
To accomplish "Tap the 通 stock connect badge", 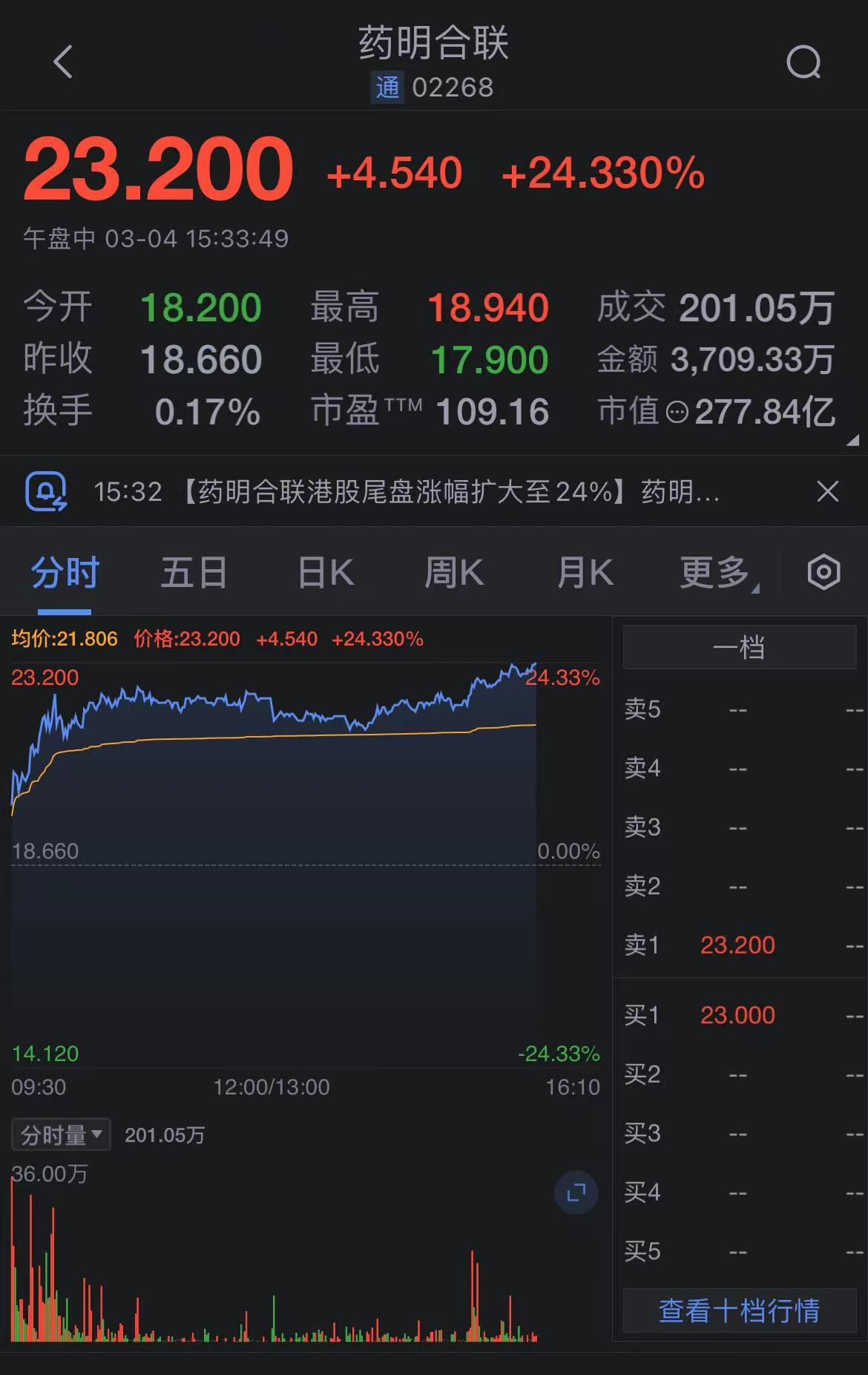I will click(387, 88).
